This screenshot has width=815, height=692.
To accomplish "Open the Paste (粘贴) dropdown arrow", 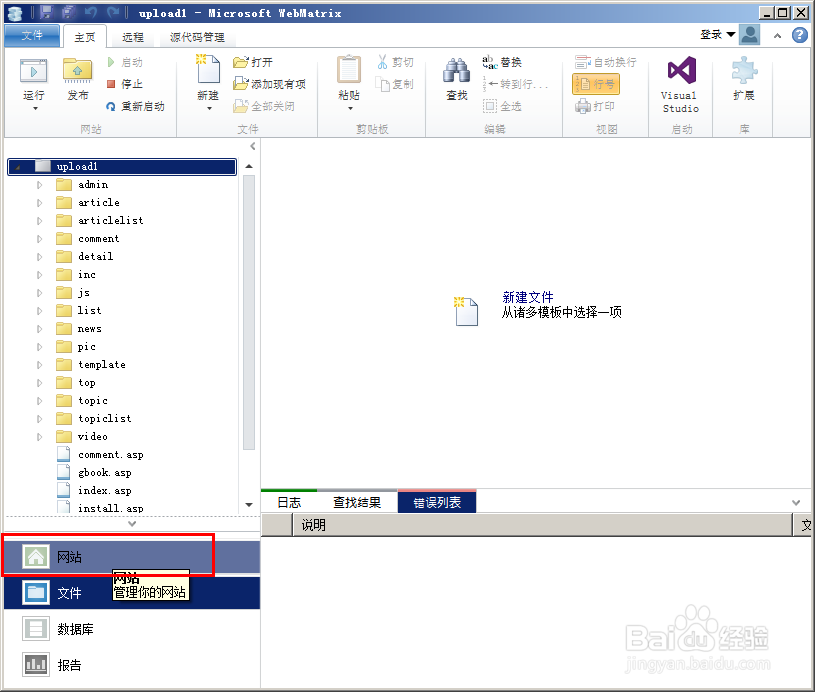I will coord(350,109).
